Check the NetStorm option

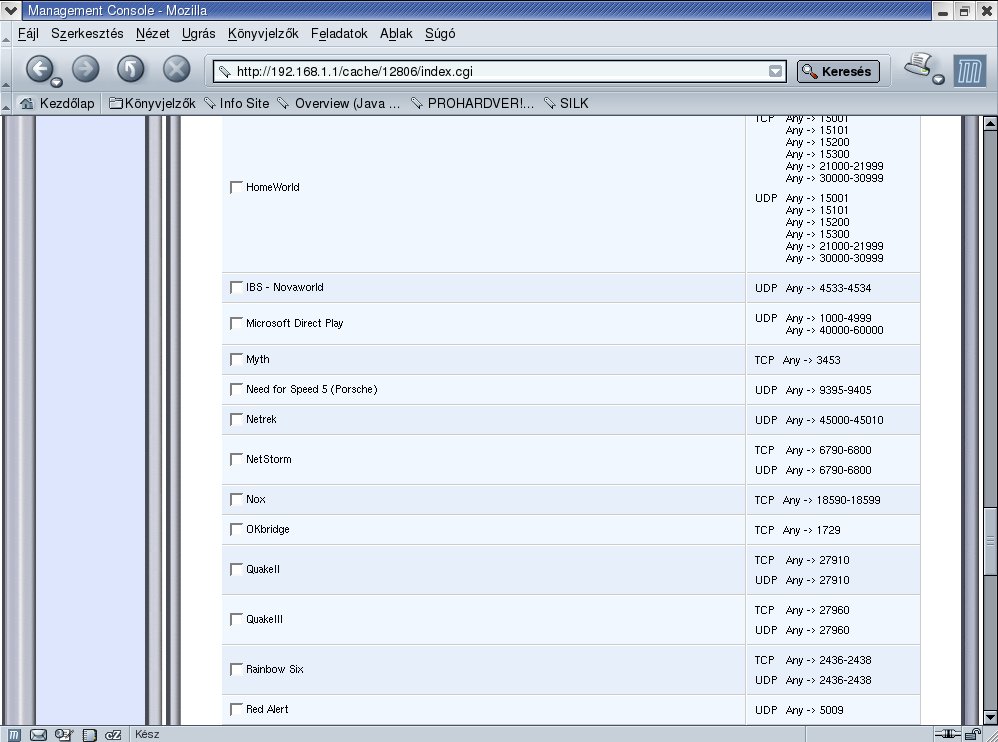pos(236,459)
